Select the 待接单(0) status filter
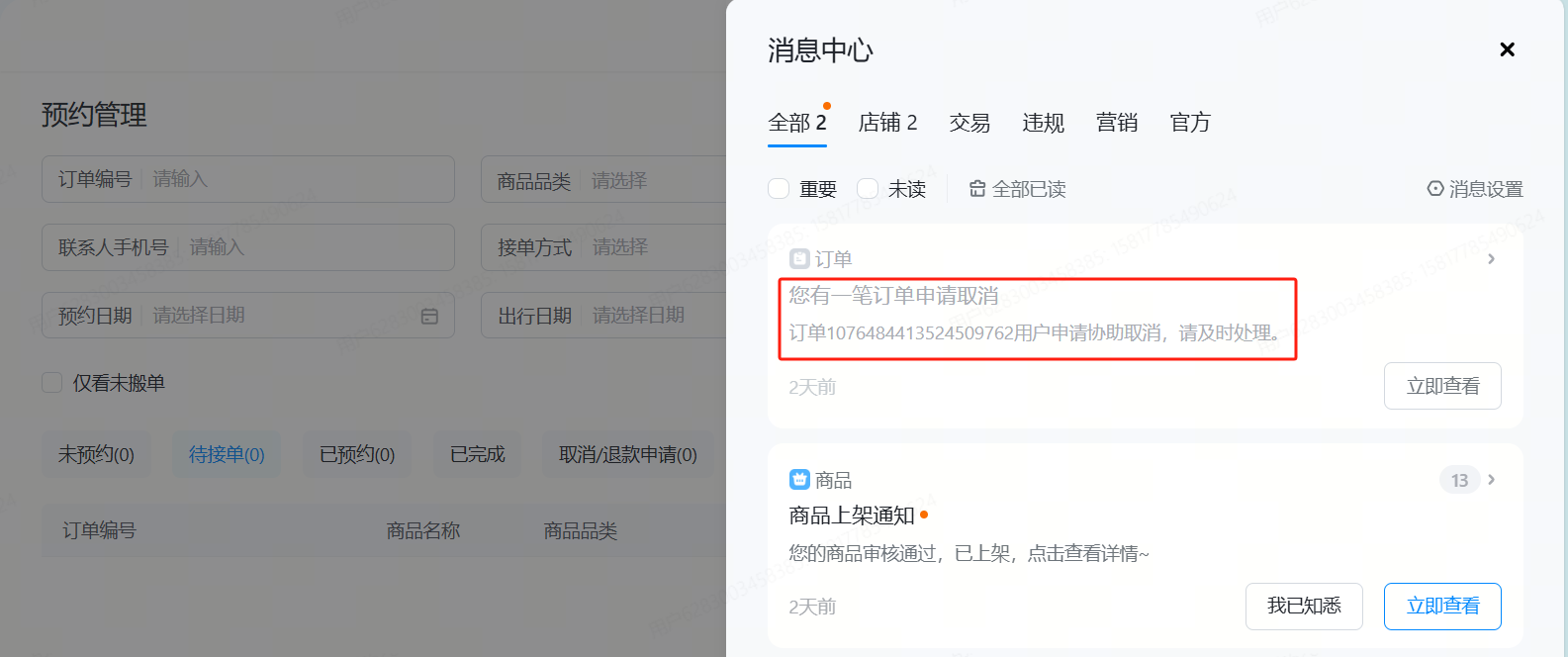 click(227, 454)
